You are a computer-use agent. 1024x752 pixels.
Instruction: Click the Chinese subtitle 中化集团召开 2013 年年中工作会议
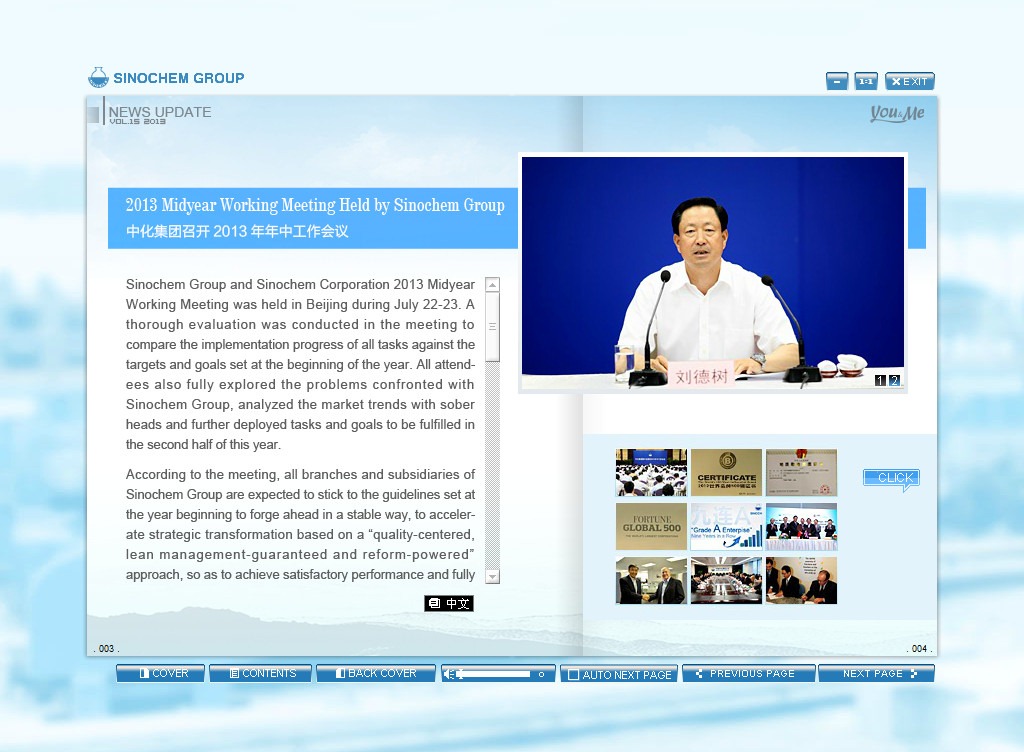(237, 231)
